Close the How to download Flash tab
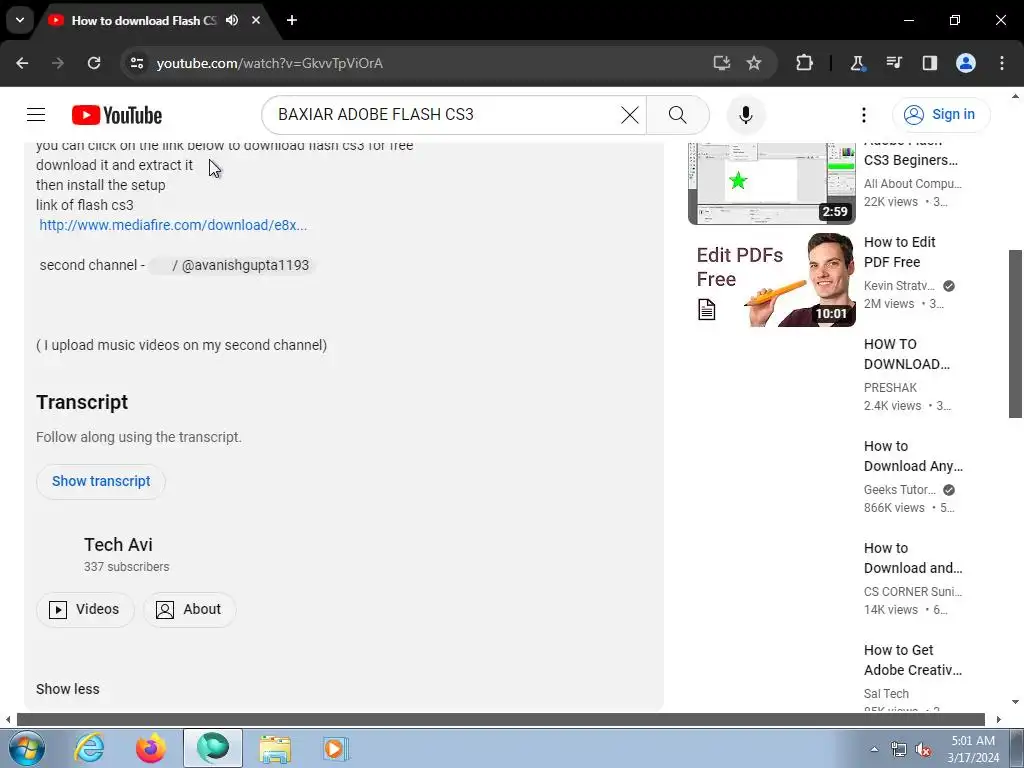This screenshot has width=1024, height=768. [x=256, y=20]
